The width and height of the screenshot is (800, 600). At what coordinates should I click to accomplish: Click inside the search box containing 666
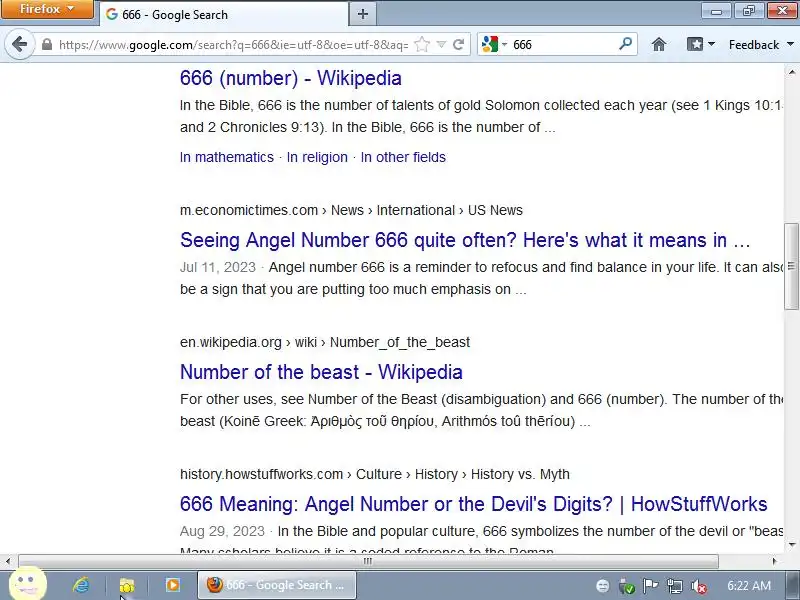pyautogui.click(x=563, y=45)
